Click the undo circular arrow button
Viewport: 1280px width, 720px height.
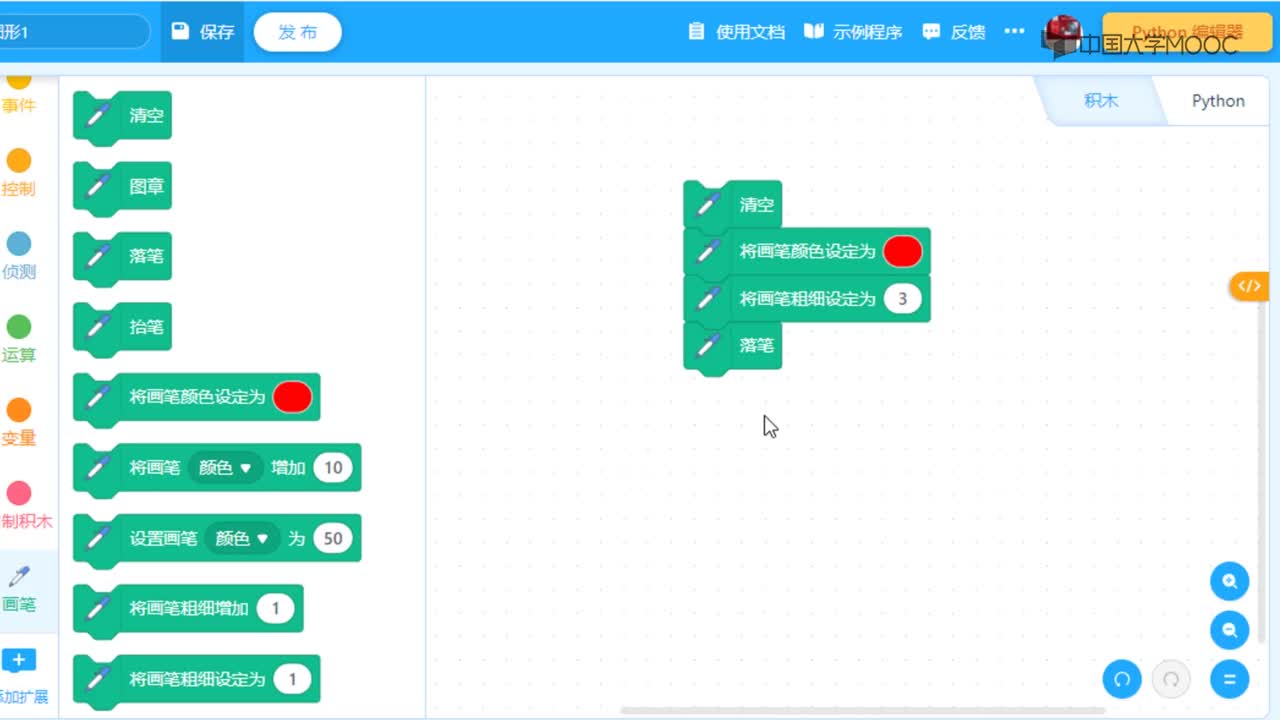point(1122,680)
